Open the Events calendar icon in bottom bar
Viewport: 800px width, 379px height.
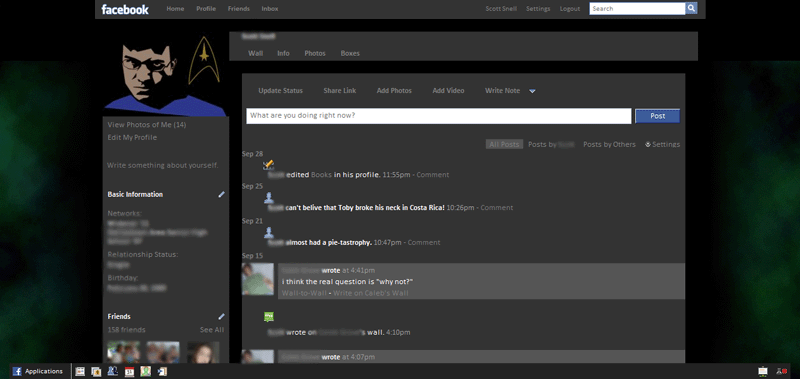[x=130, y=371]
